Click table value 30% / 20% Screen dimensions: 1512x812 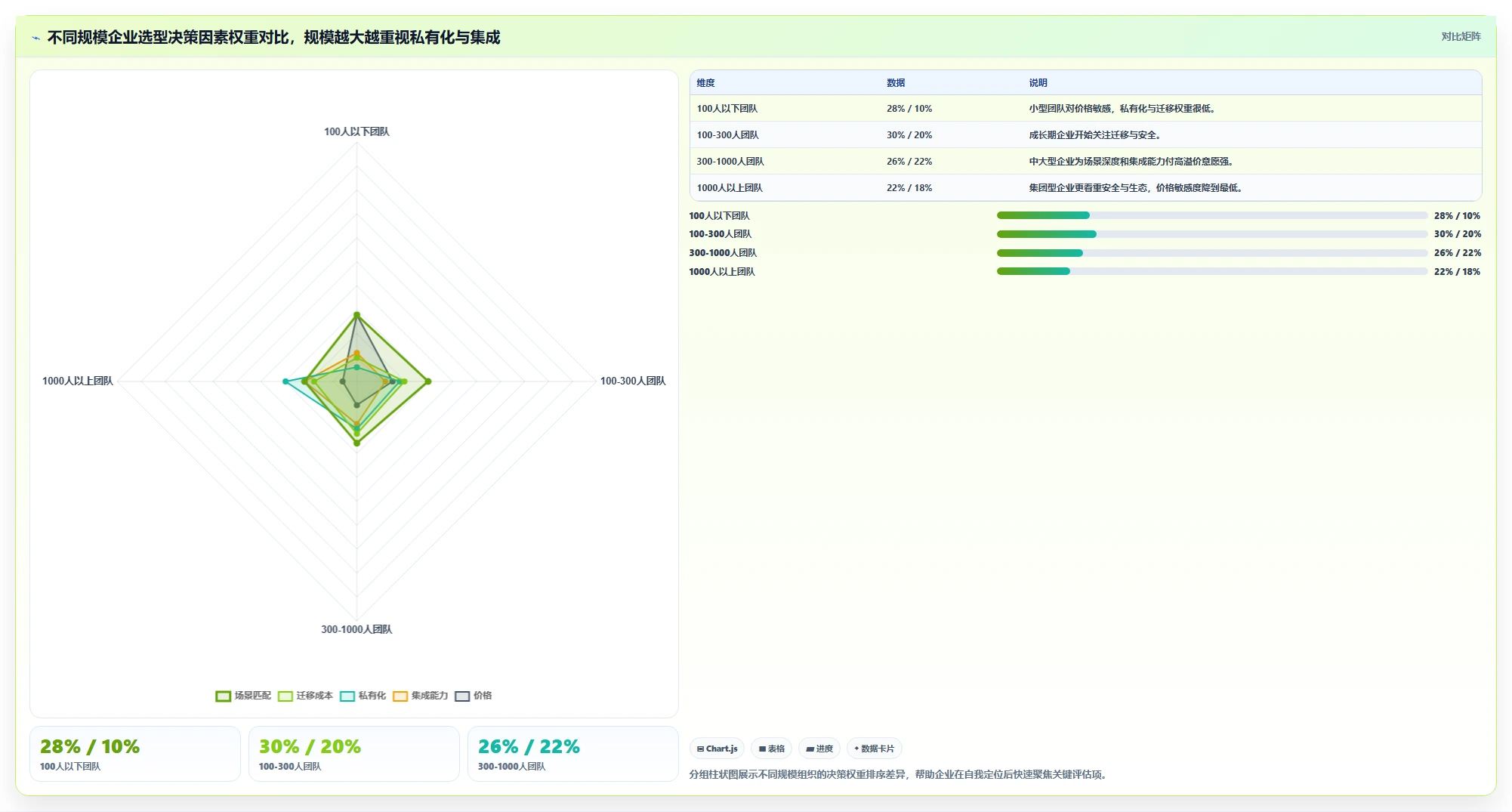(x=909, y=135)
